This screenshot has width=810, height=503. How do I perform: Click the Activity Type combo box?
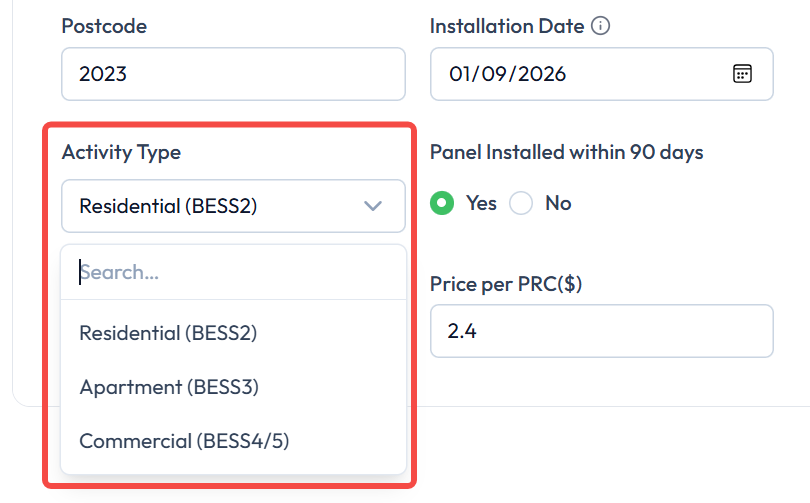(x=233, y=206)
